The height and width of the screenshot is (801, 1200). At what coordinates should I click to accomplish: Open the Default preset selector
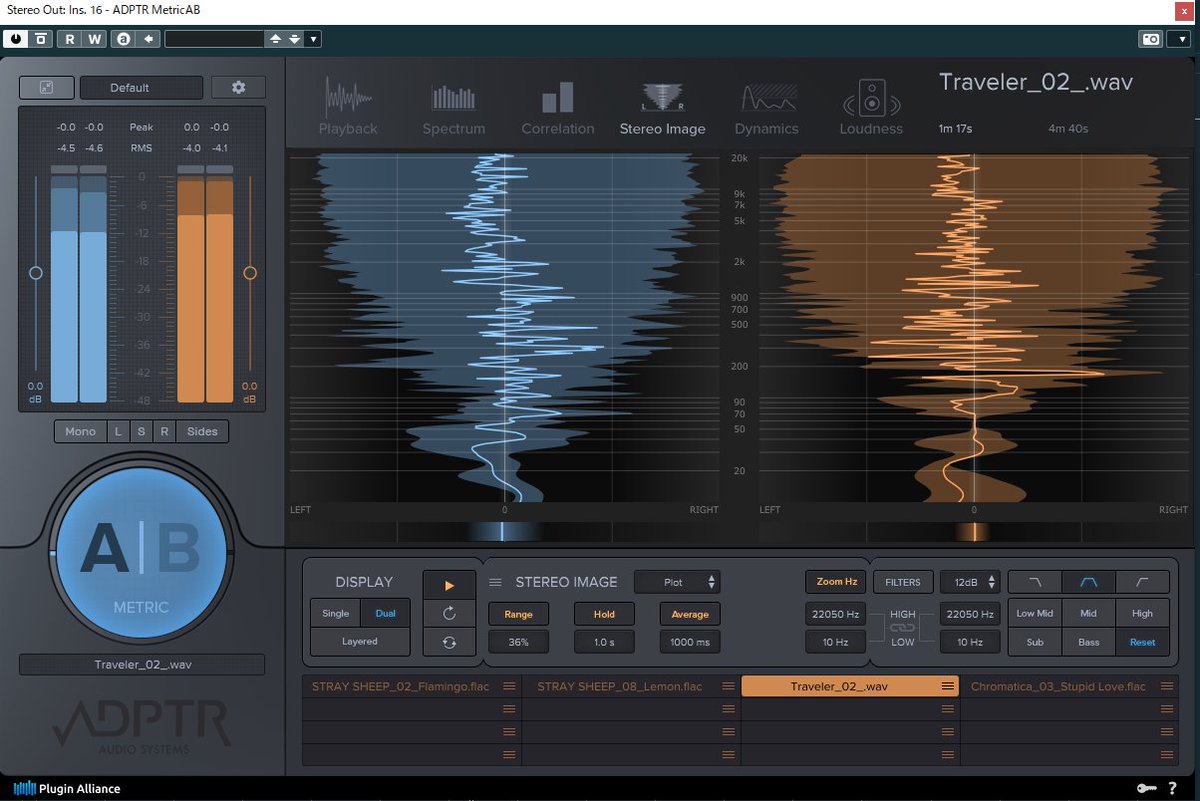coord(141,87)
